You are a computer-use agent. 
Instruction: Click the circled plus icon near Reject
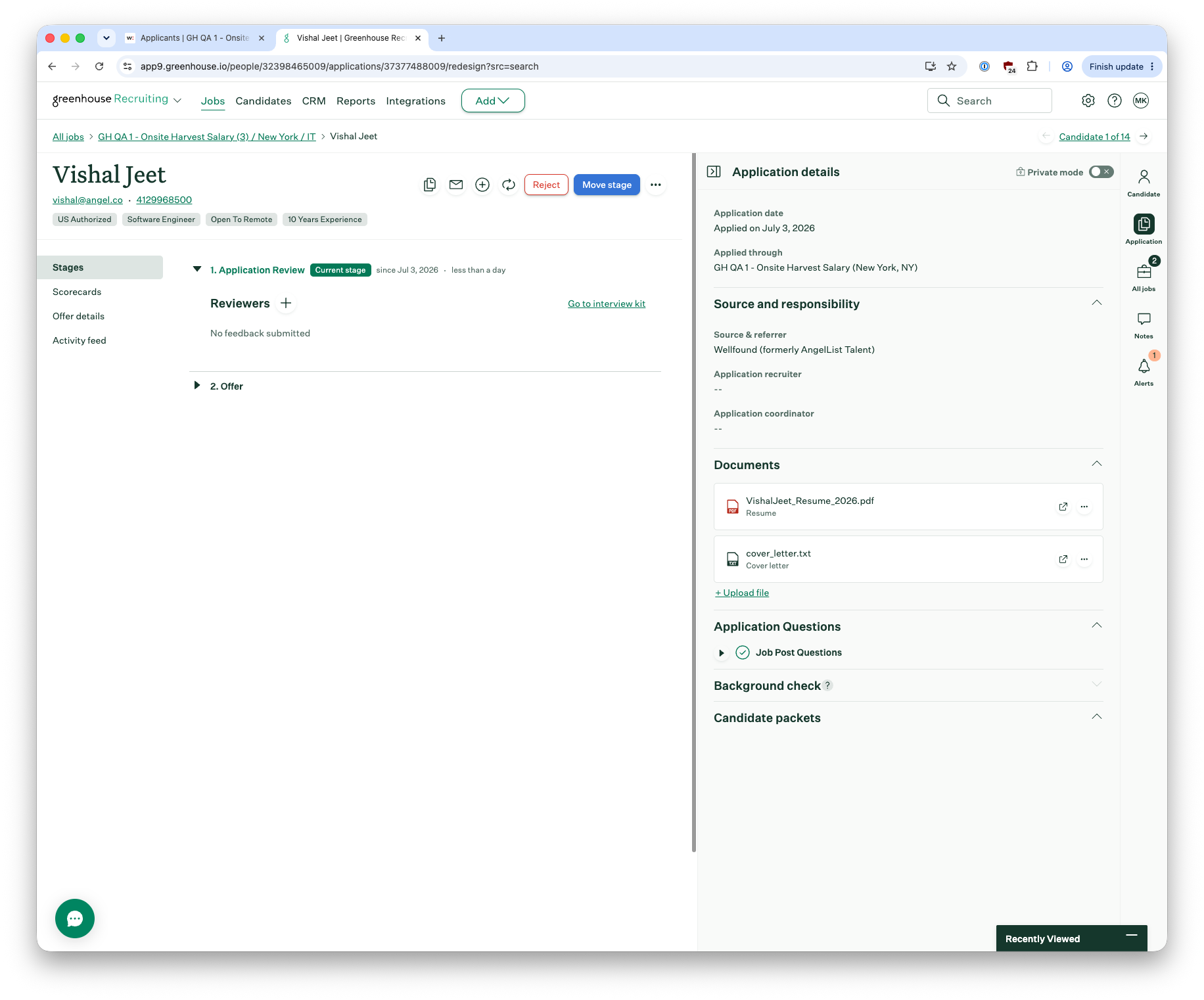(x=482, y=185)
